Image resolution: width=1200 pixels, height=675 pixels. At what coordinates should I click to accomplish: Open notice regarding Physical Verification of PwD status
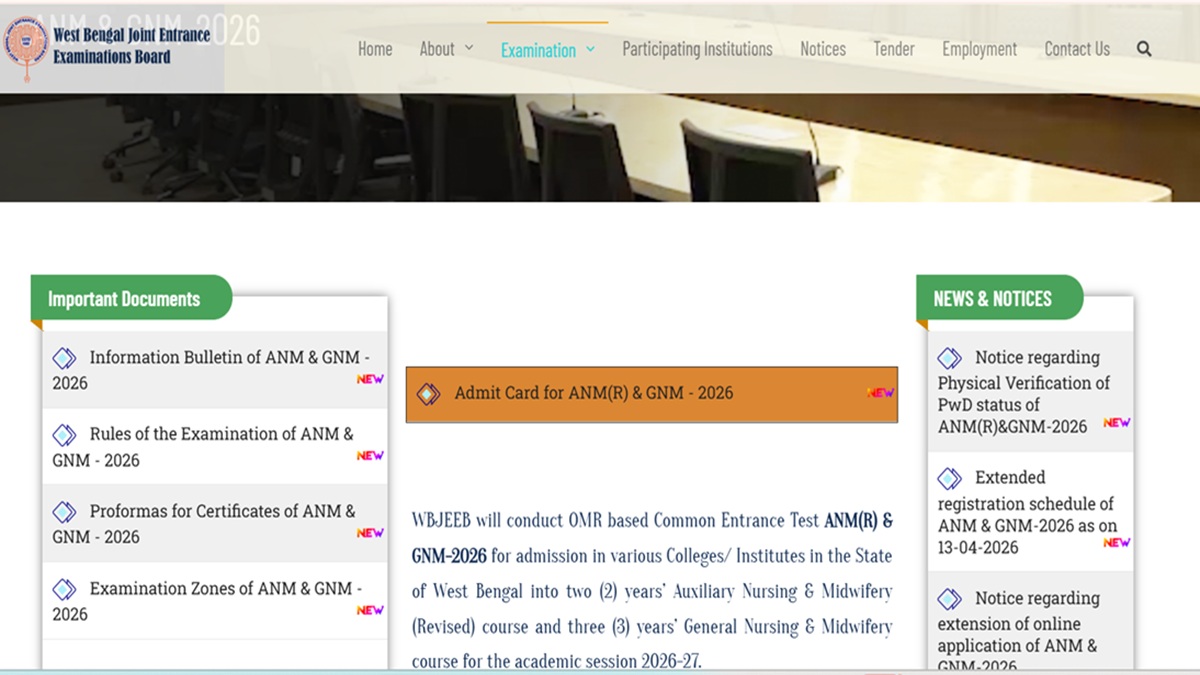click(1024, 391)
